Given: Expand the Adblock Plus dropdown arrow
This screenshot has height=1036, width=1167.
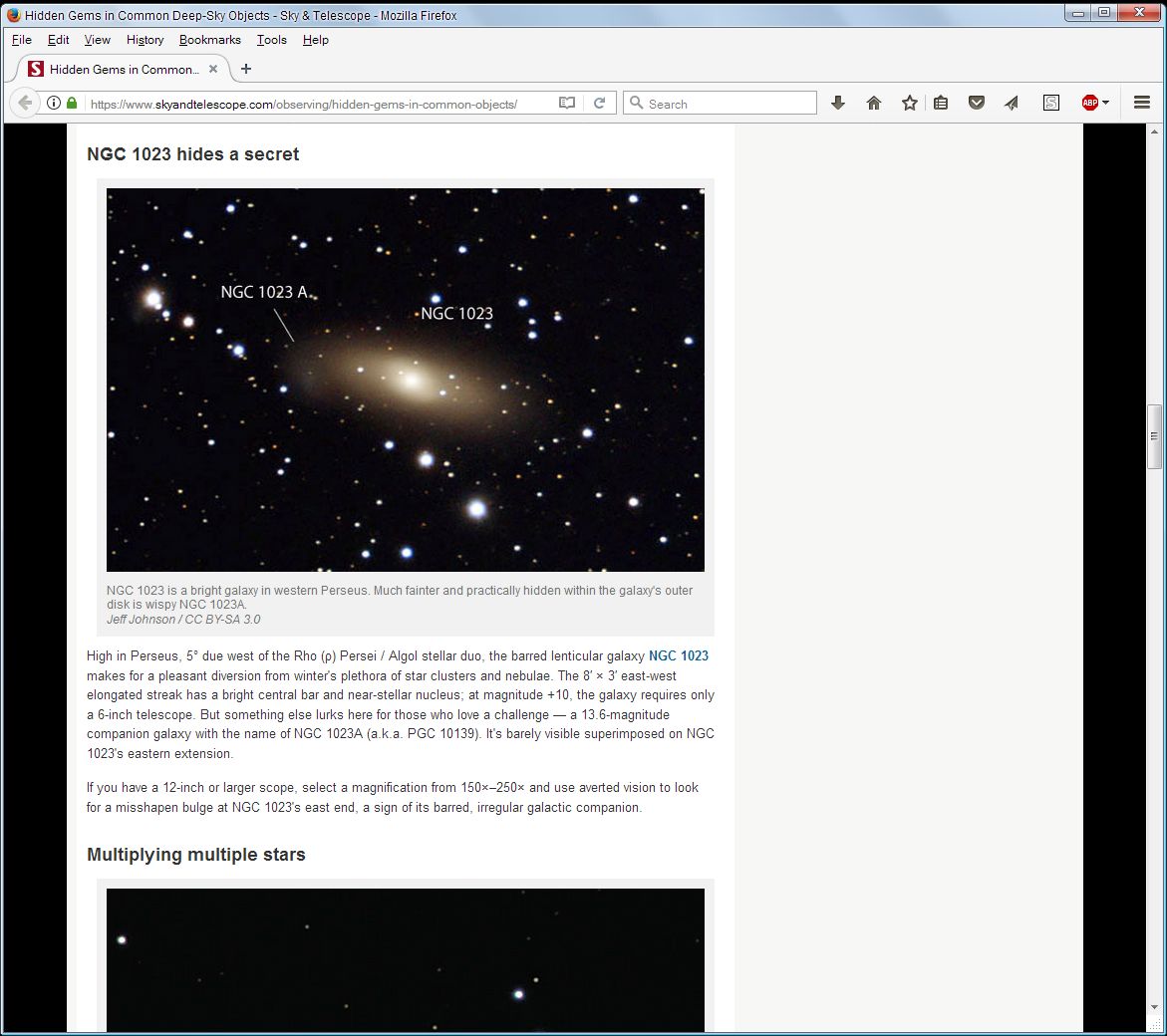Looking at the screenshot, I should tap(1105, 104).
